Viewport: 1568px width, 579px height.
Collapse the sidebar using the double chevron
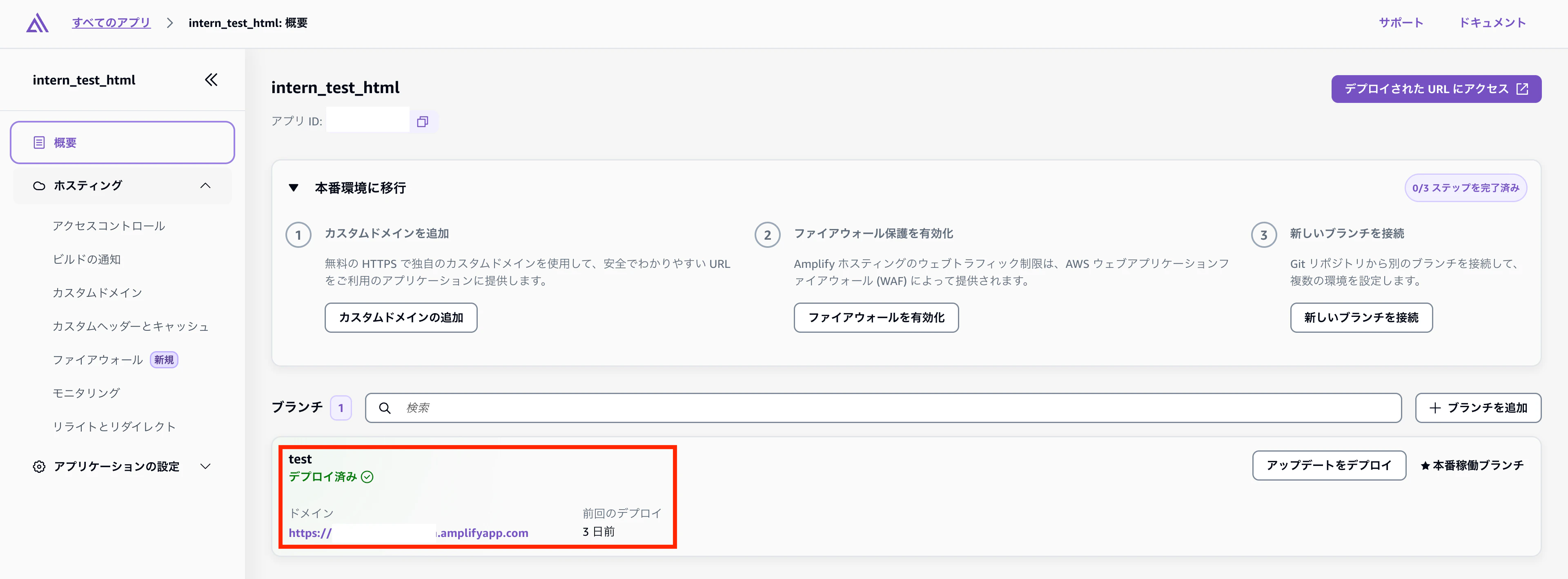point(211,79)
